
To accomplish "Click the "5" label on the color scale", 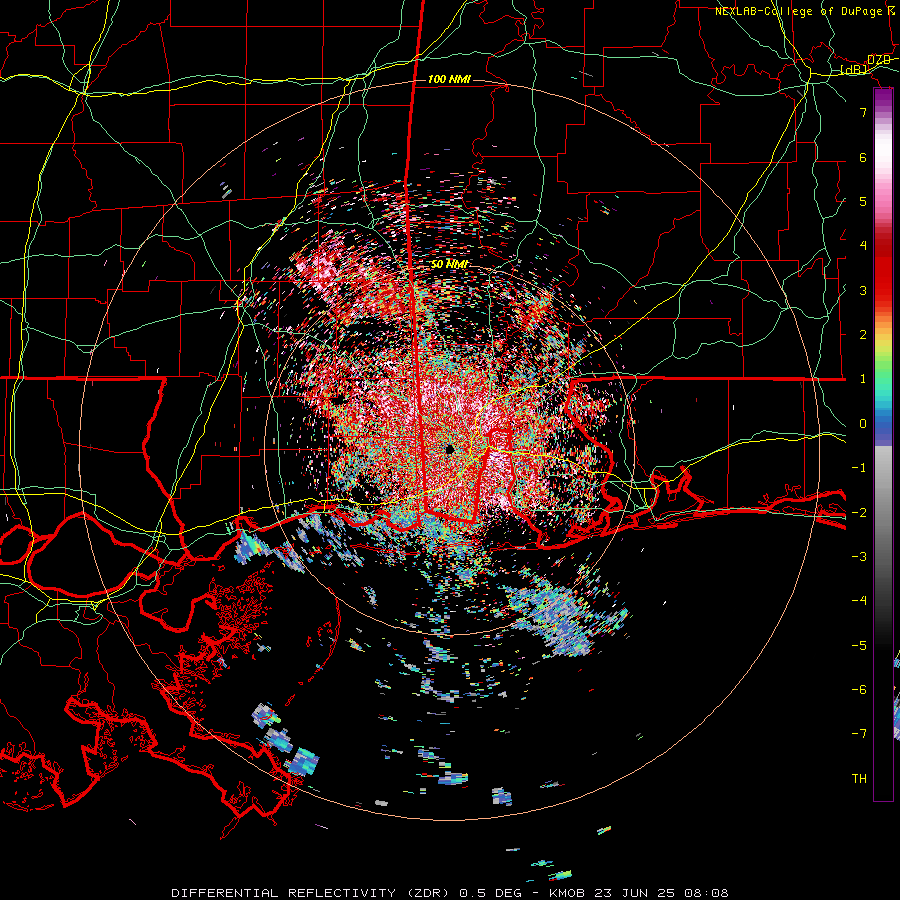I will pyautogui.click(x=863, y=201).
